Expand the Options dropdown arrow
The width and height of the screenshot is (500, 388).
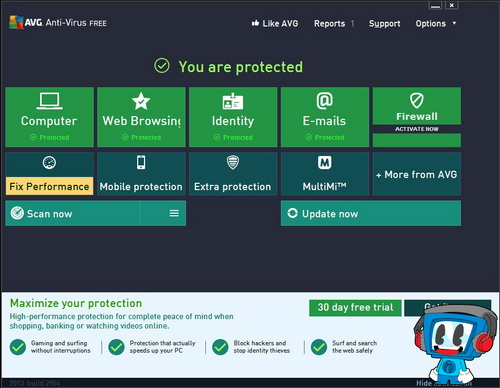pos(454,23)
